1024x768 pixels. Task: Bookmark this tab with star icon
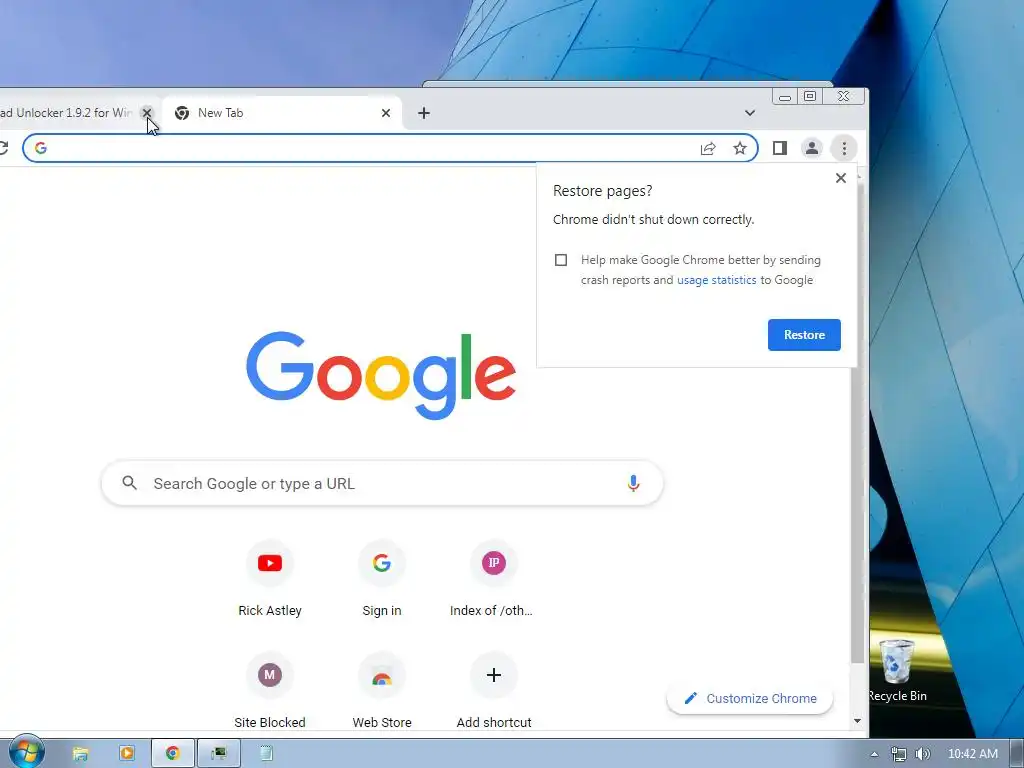[739, 148]
